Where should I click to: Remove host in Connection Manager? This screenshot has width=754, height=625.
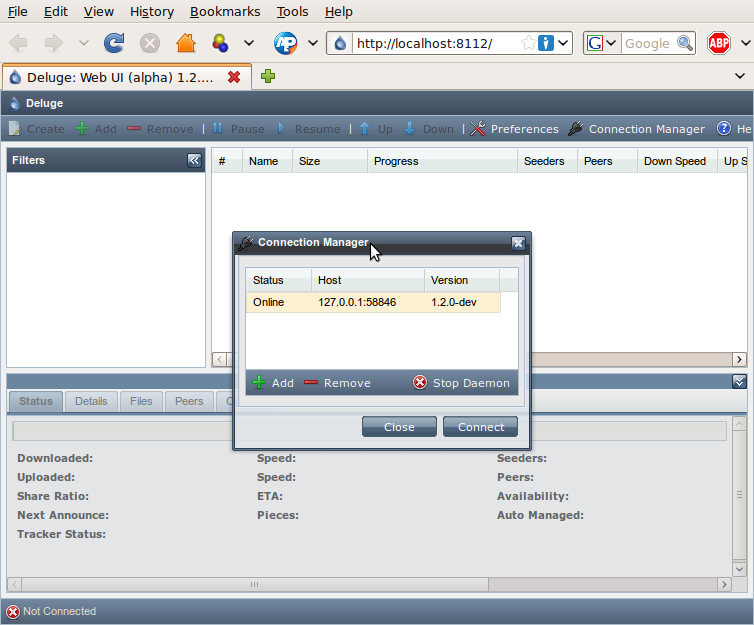[338, 383]
